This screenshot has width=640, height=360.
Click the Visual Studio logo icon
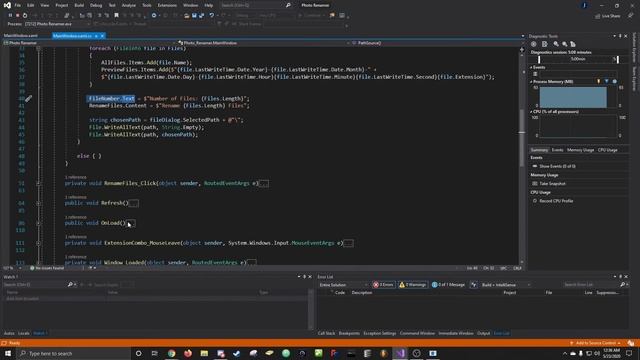pos(7,5)
